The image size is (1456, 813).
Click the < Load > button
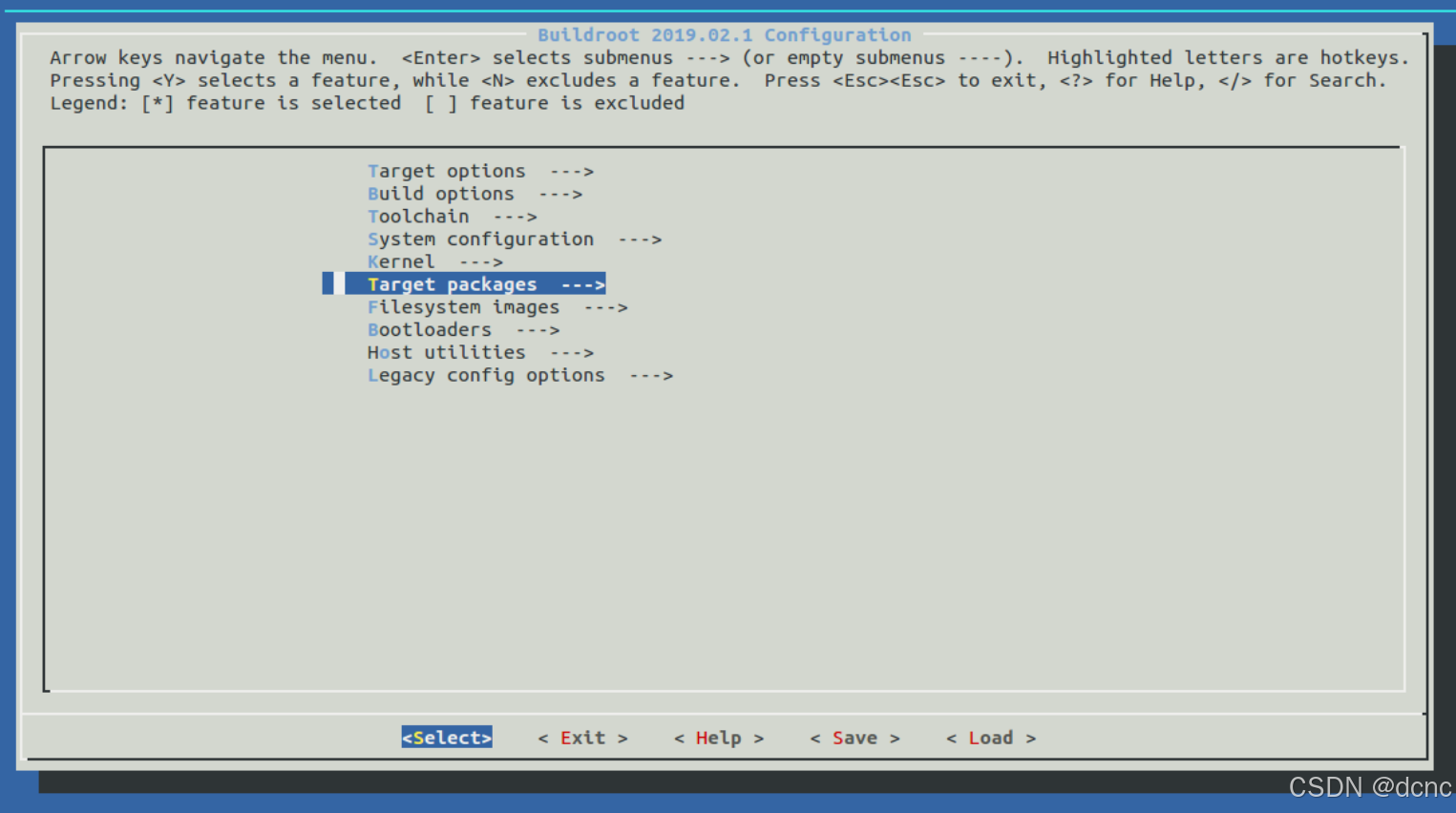click(x=991, y=738)
